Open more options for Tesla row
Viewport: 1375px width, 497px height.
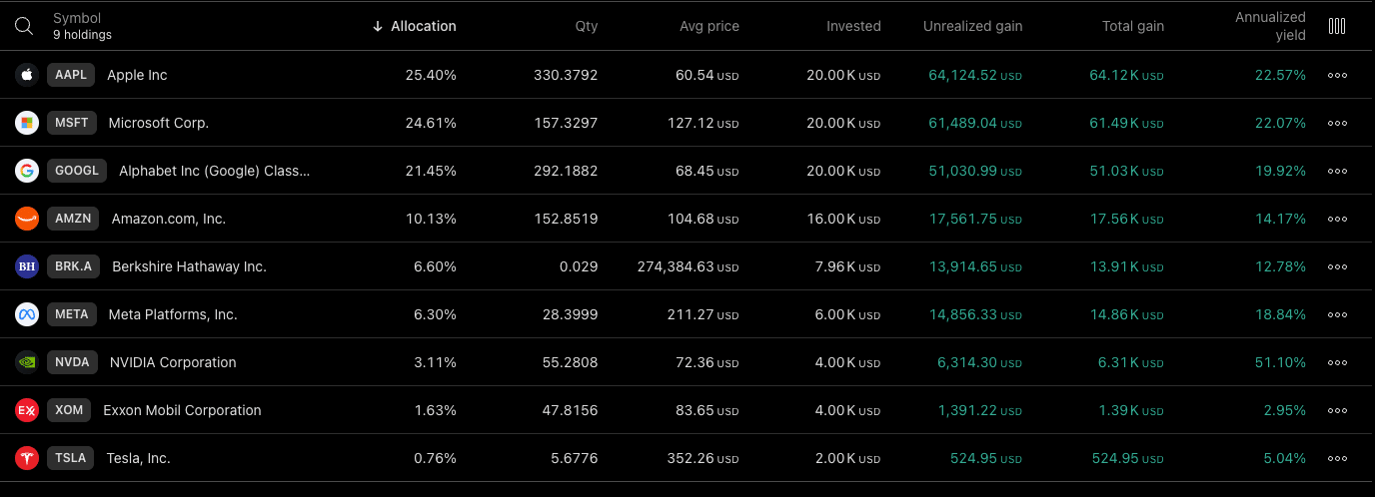(x=1337, y=459)
